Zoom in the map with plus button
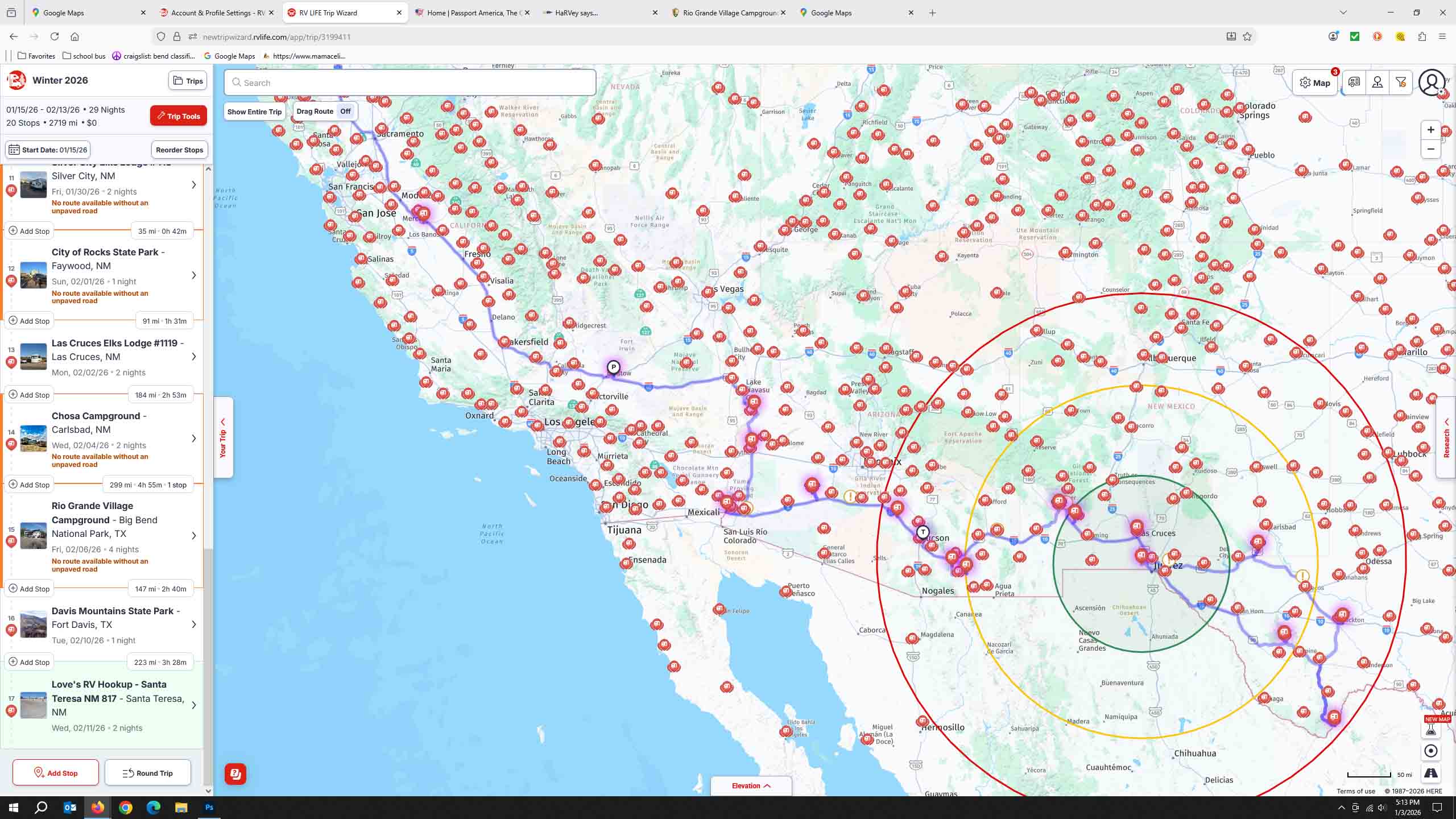Image resolution: width=1456 pixels, height=819 pixels. 1431,130
